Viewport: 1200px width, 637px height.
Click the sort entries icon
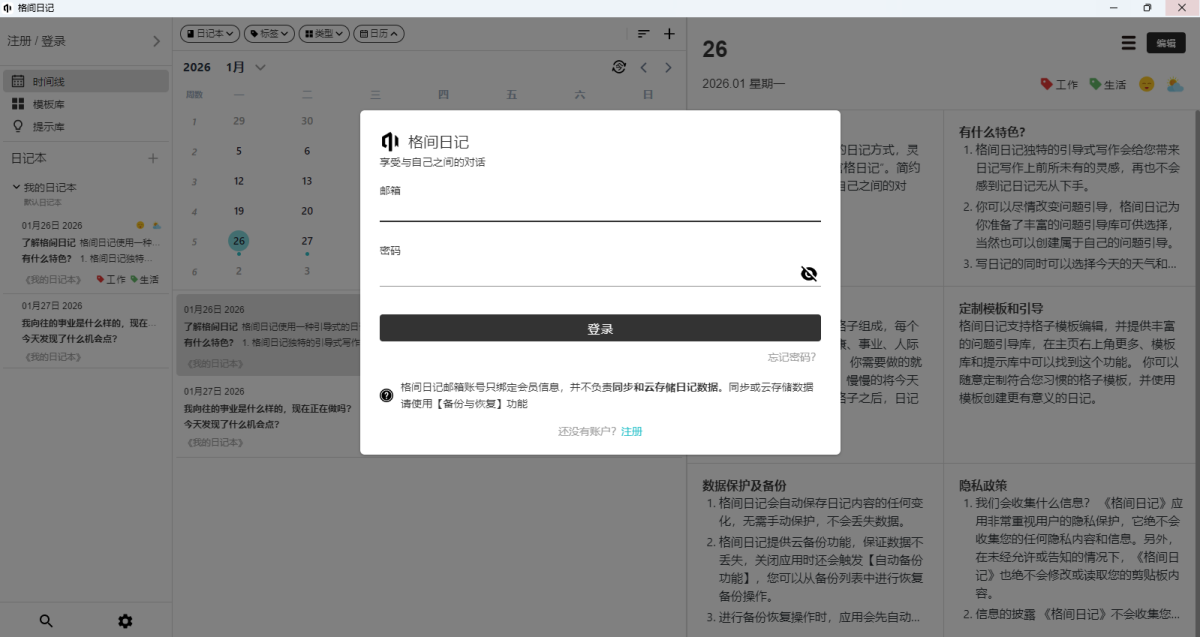click(x=644, y=34)
